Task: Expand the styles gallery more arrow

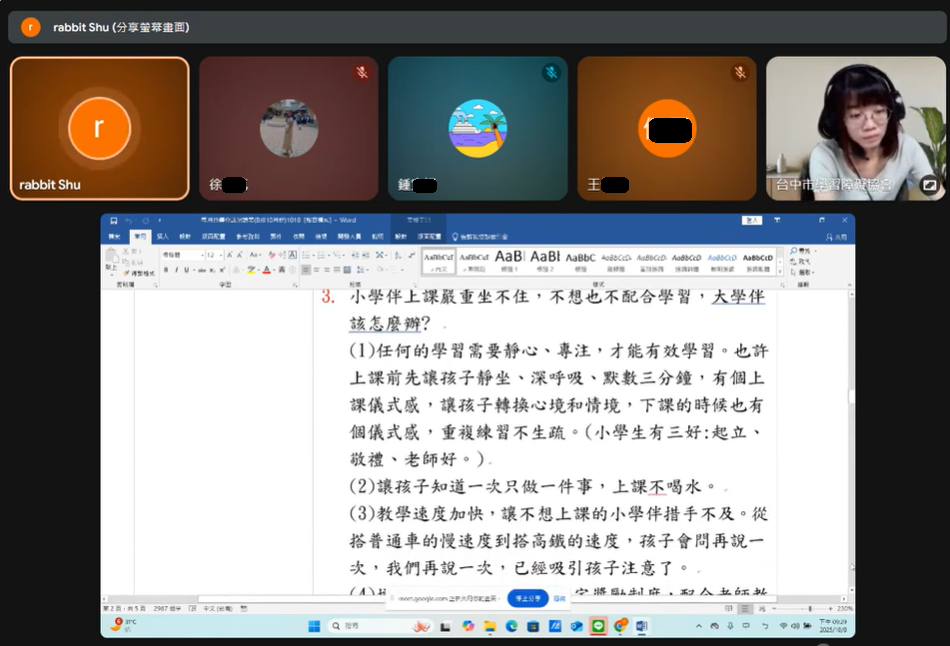Action: [x=781, y=268]
